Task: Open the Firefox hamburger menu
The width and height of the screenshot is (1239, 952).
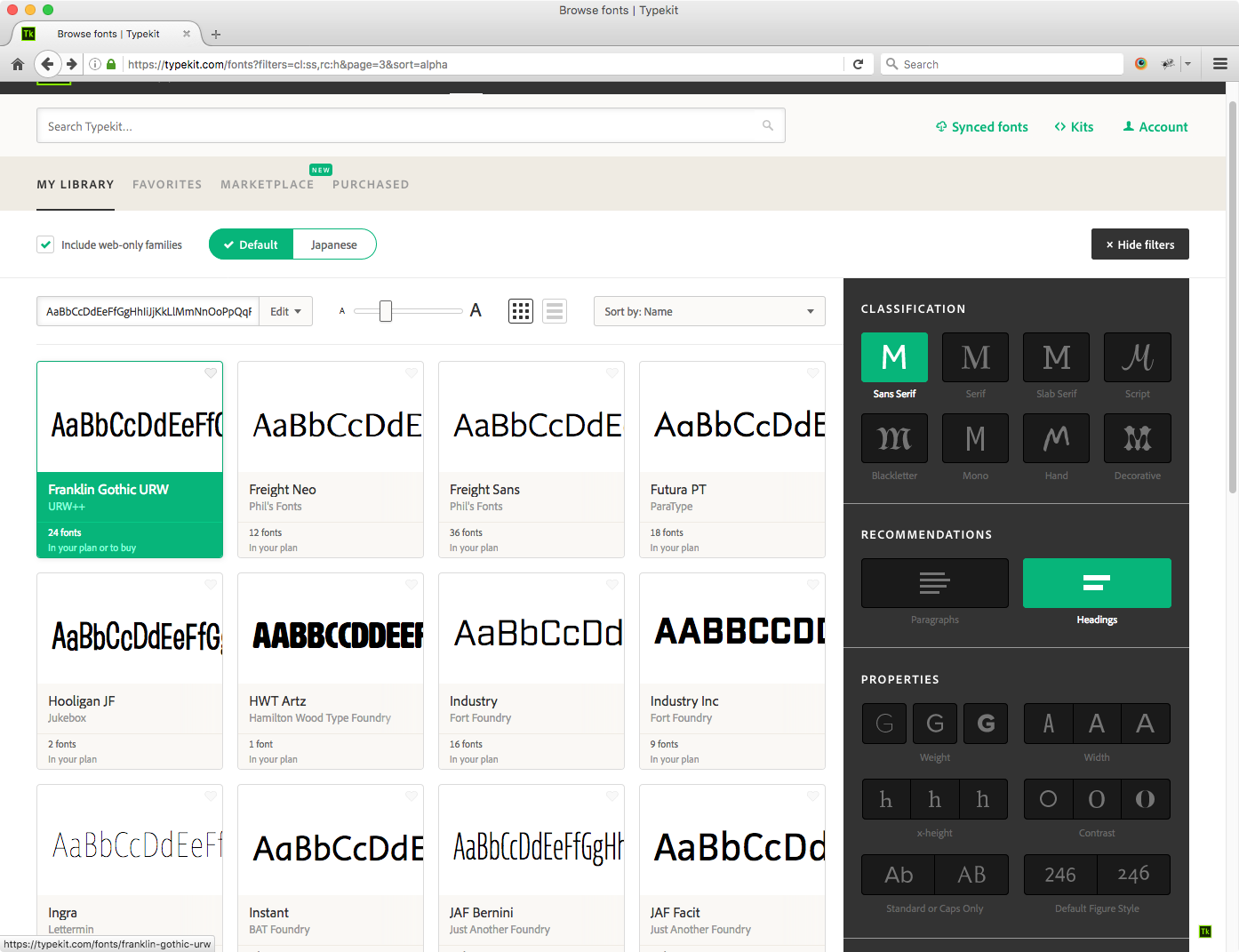Action: coord(1219,64)
